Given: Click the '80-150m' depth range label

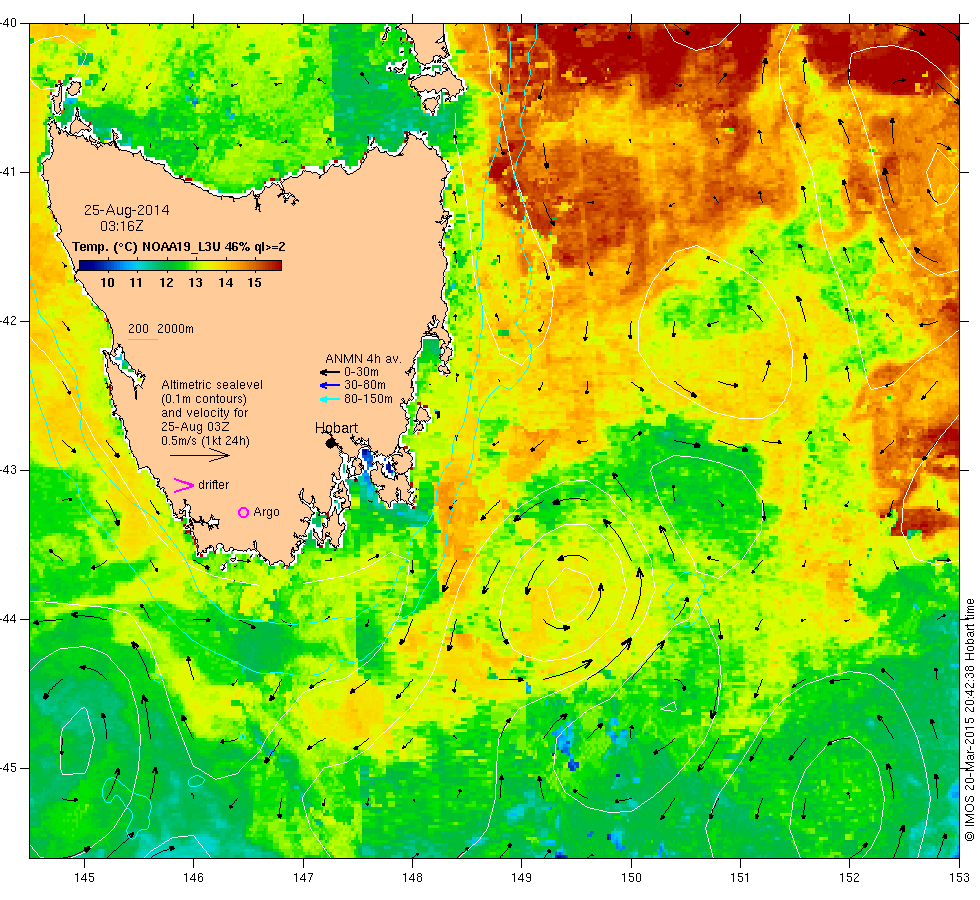Looking at the screenshot, I should (x=368, y=399).
